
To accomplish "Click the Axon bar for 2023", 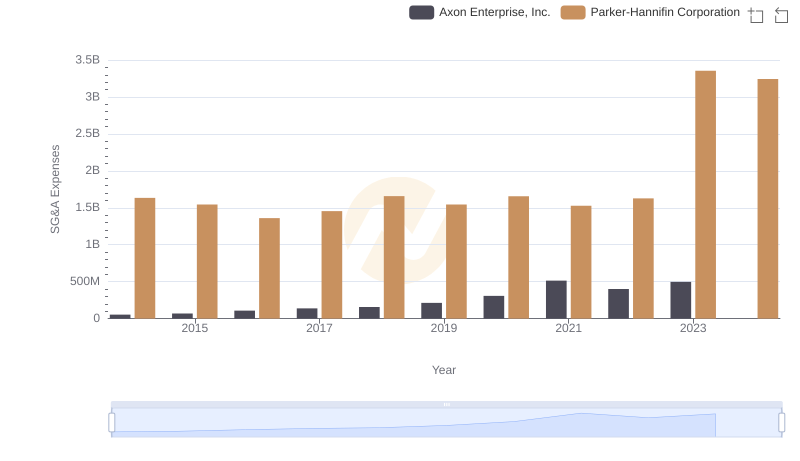I will (681, 300).
